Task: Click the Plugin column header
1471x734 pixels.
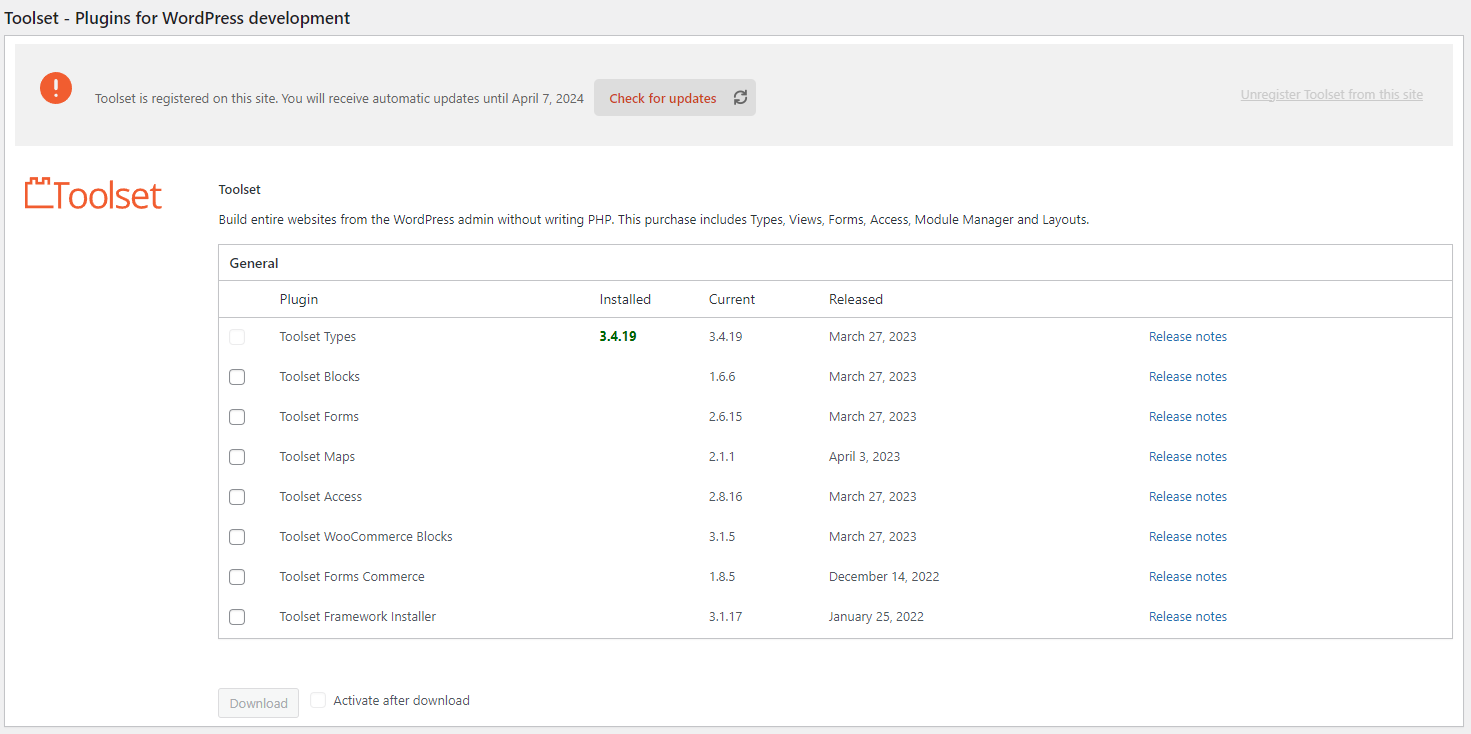Action: (x=299, y=299)
